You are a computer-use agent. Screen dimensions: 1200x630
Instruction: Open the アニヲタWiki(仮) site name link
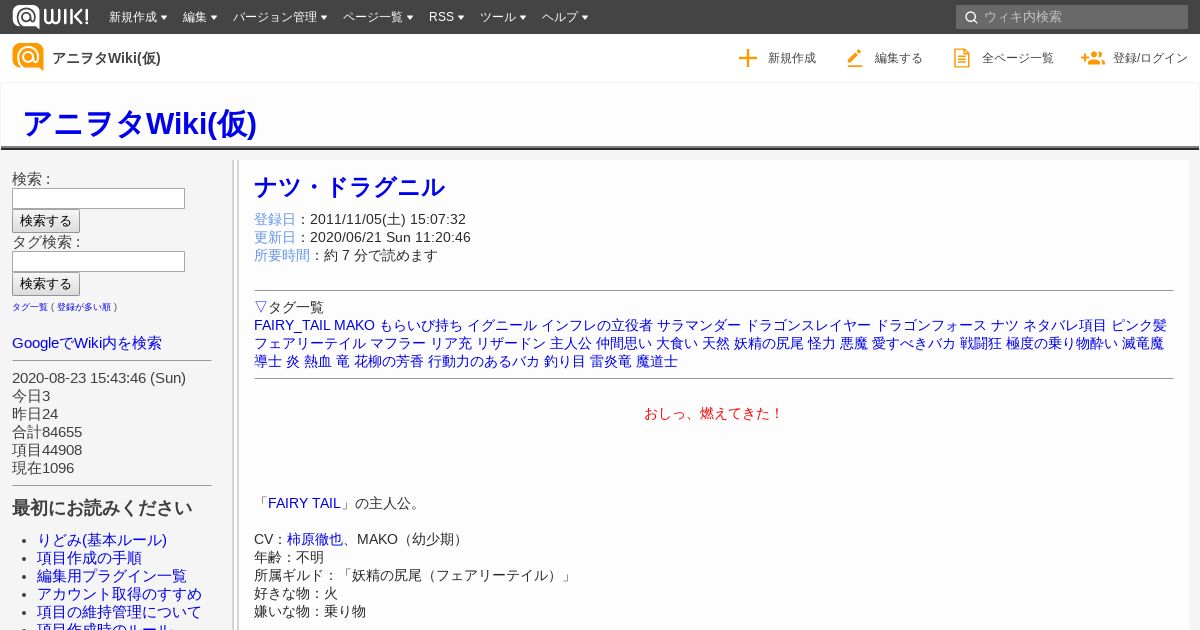106,58
